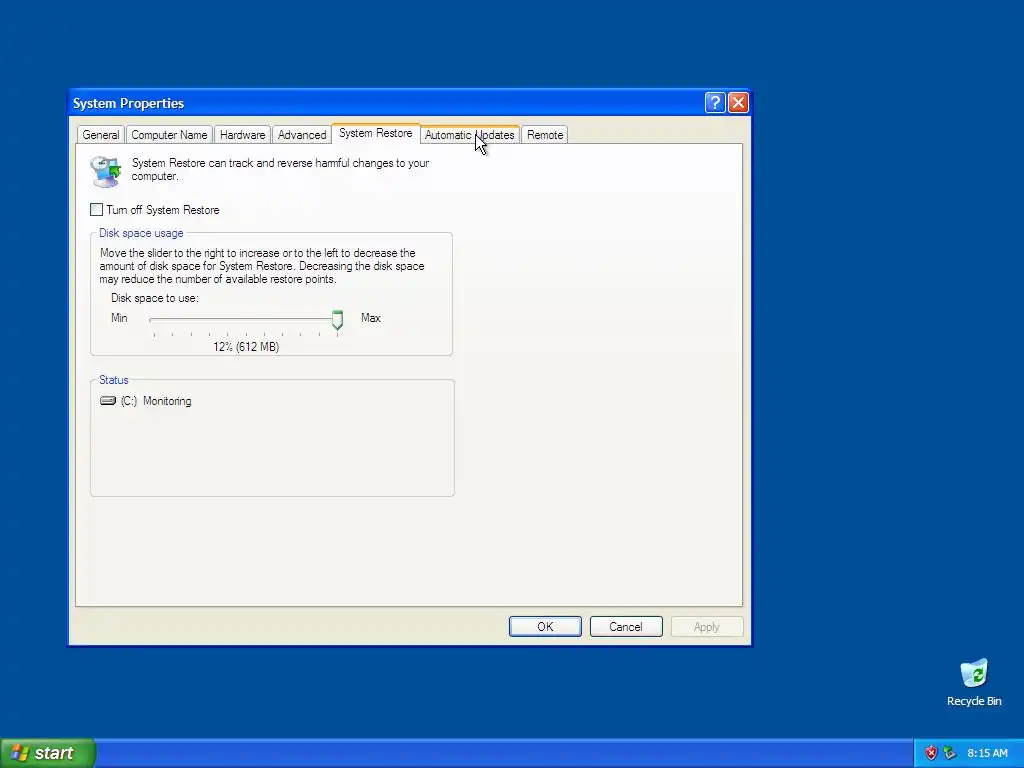Click the C: drive icon in Status
This screenshot has height=768, width=1024.
pos(108,400)
